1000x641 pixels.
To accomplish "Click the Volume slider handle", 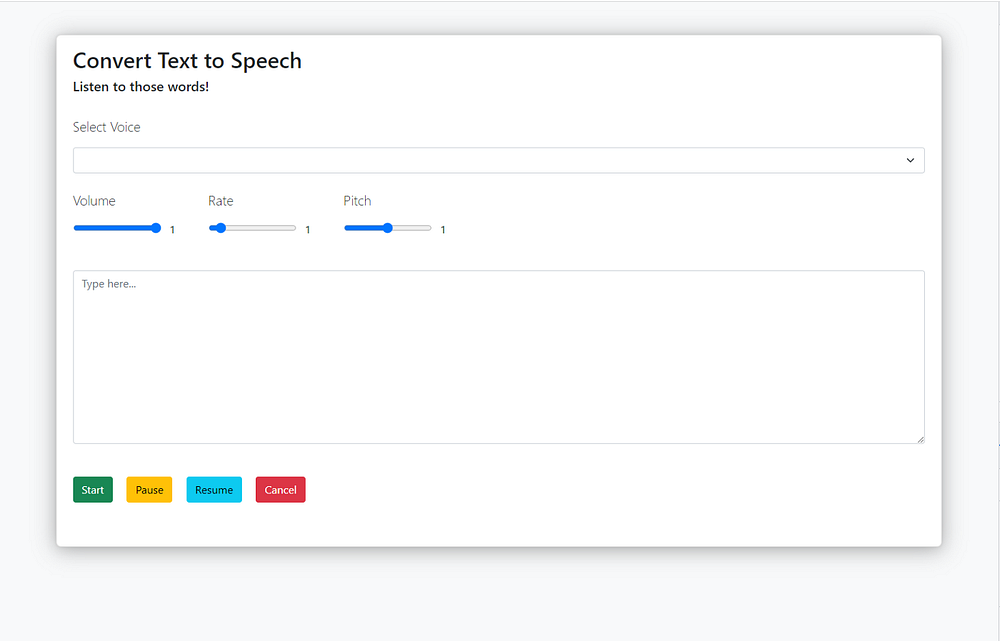I will 156,228.
